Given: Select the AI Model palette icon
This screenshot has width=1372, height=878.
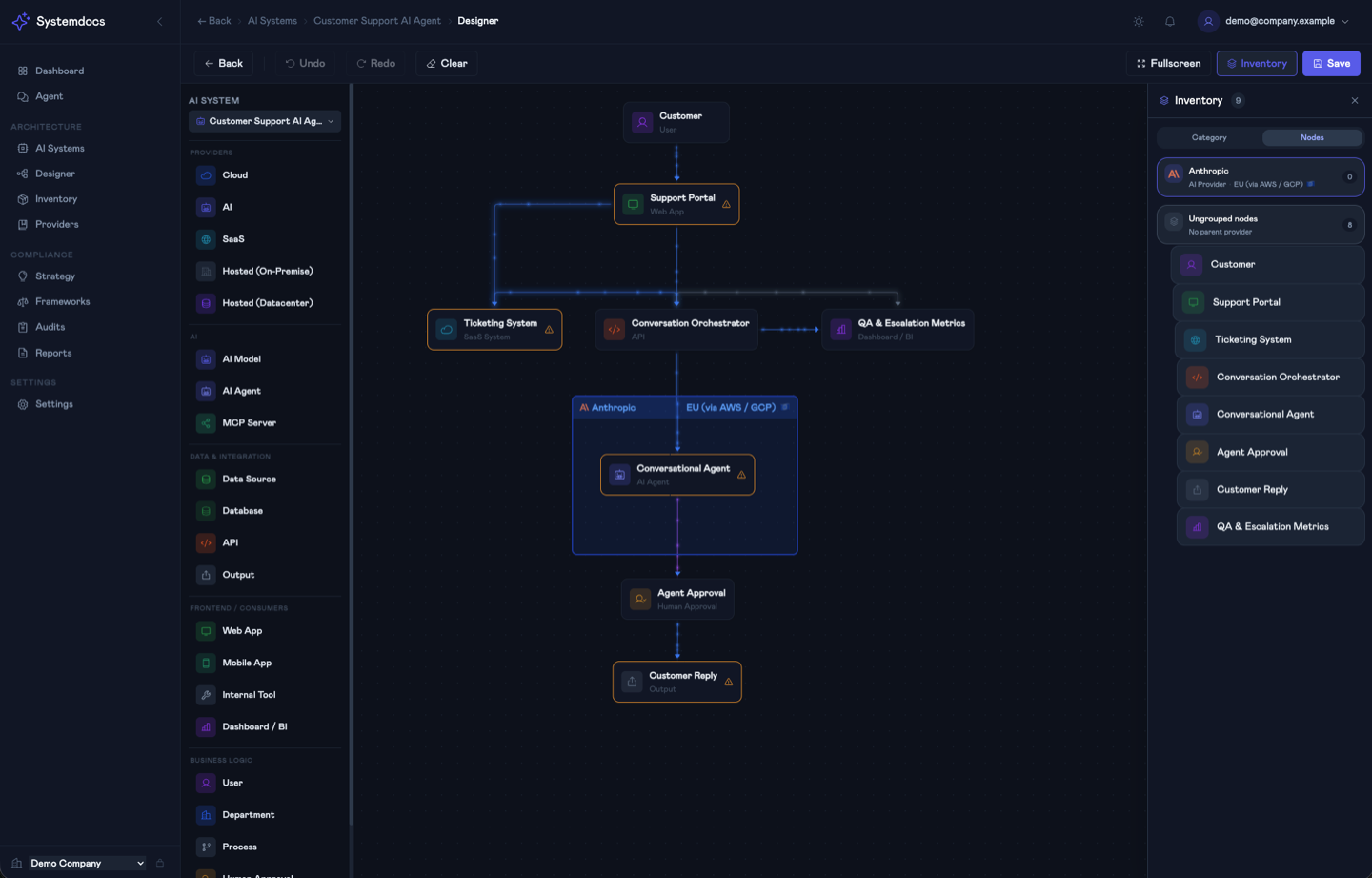Looking at the screenshot, I should pos(206,359).
